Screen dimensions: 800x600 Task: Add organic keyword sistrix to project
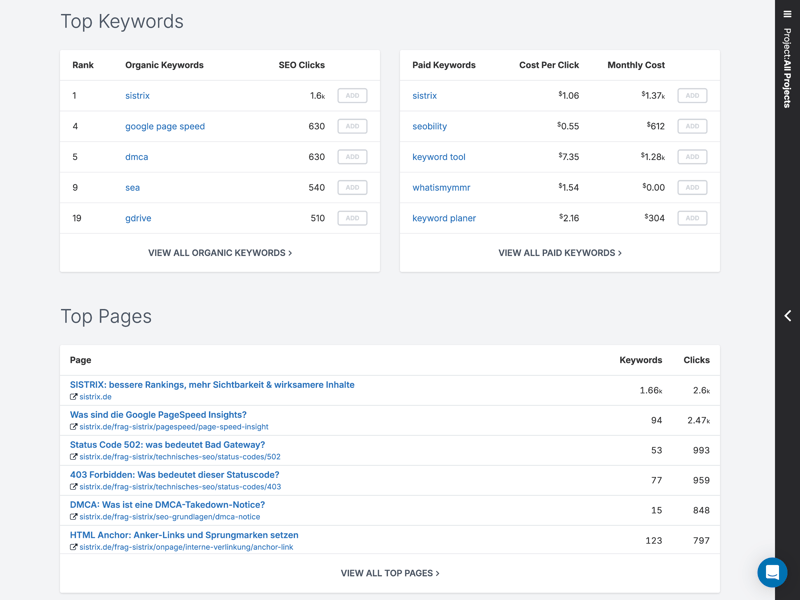coord(352,96)
